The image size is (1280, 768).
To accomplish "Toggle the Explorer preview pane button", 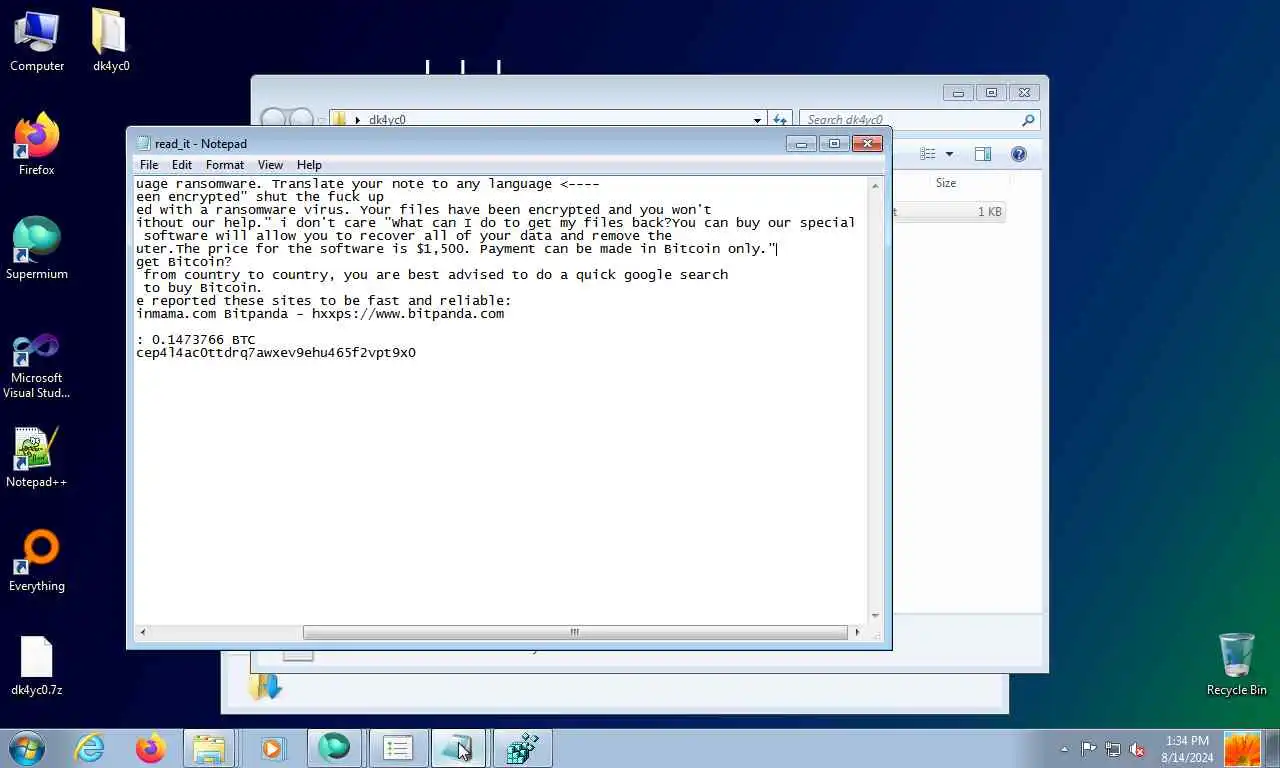I will (x=983, y=154).
